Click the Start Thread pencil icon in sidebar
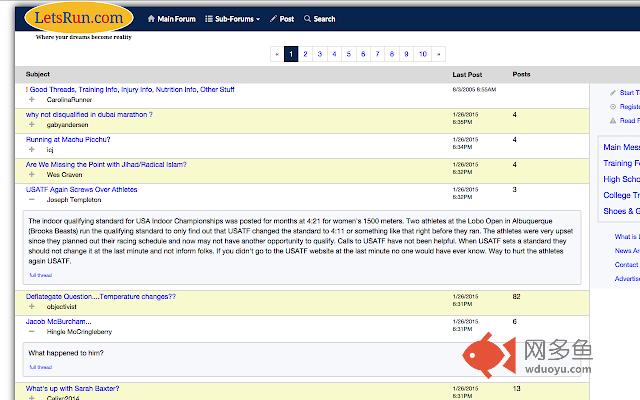This screenshot has height=400, width=640. (x=612, y=93)
